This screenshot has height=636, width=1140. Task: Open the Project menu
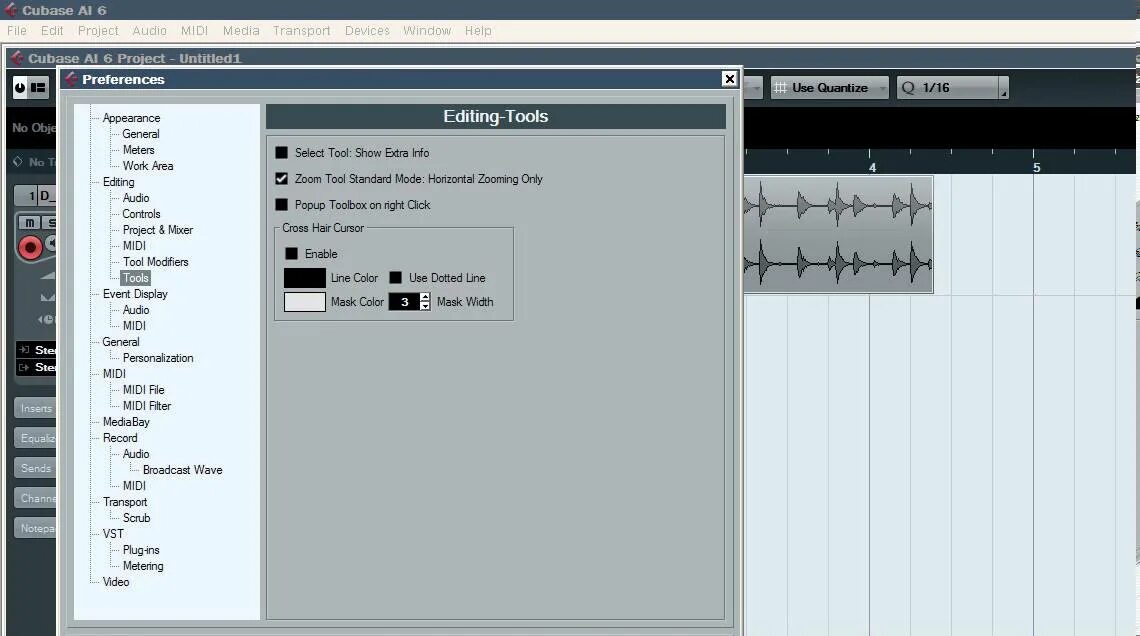click(x=98, y=31)
